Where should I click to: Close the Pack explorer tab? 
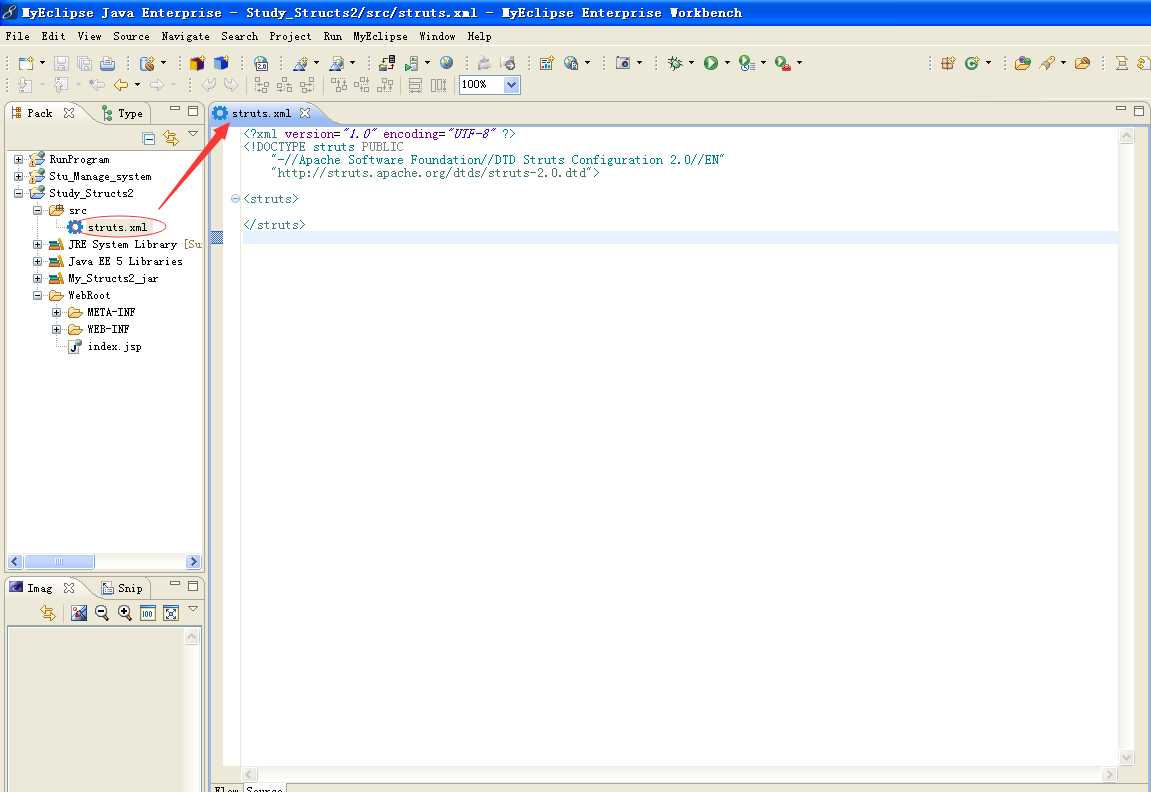69,113
